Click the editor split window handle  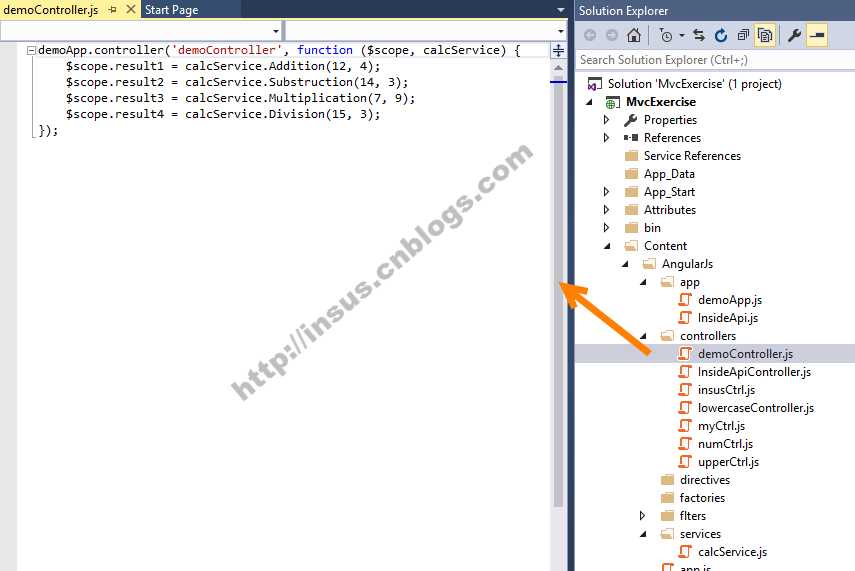click(x=558, y=51)
